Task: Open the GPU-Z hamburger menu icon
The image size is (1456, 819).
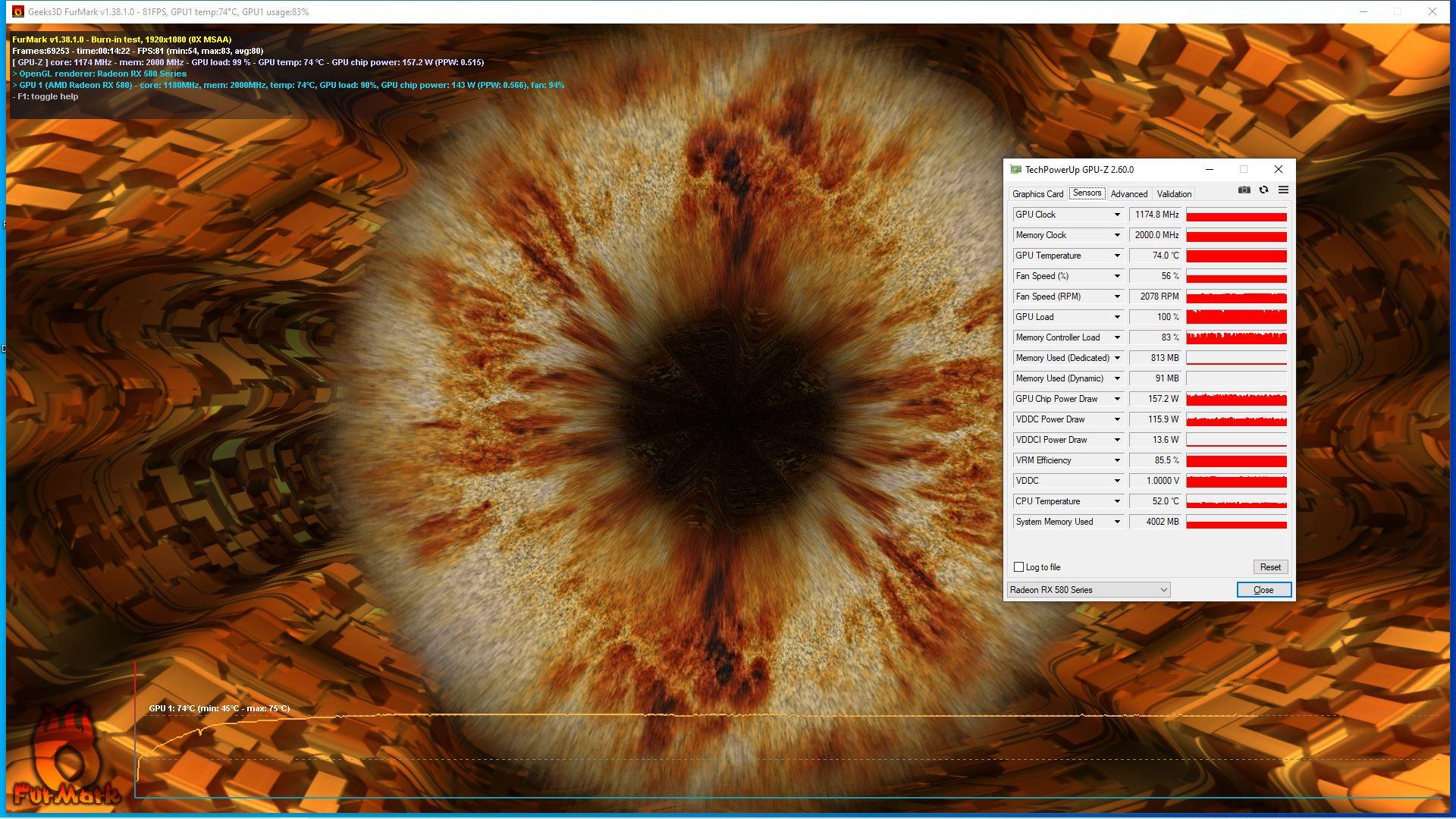Action: [1283, 190]
